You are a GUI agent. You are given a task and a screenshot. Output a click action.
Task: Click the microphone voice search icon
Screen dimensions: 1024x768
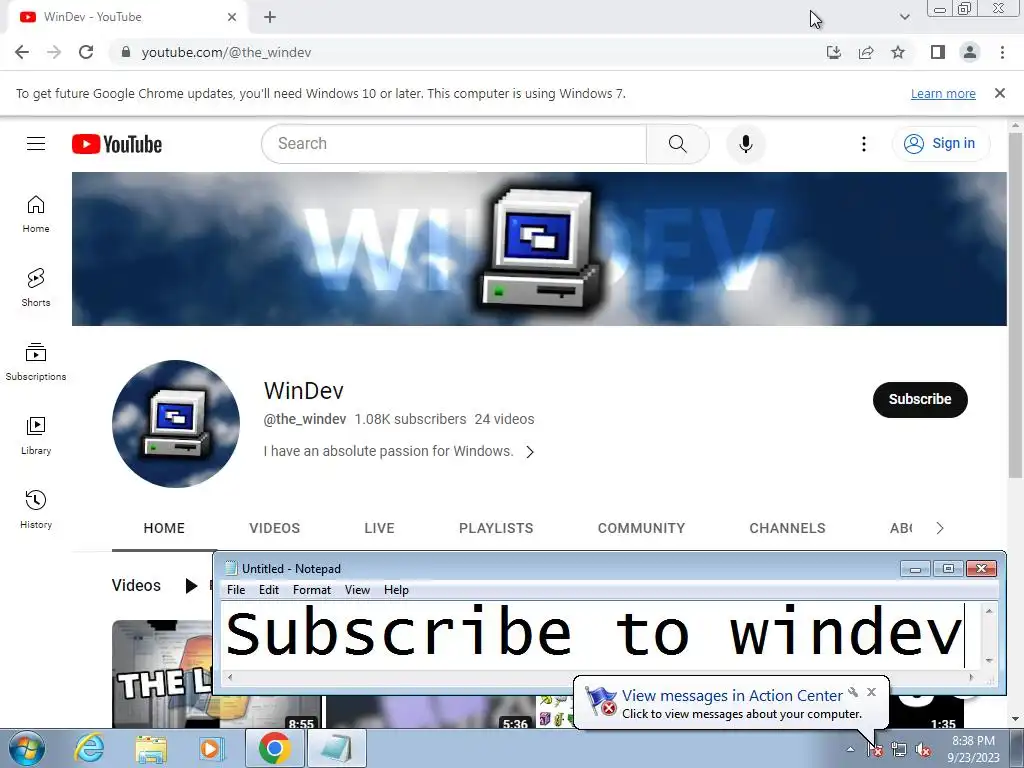[746, 144]
